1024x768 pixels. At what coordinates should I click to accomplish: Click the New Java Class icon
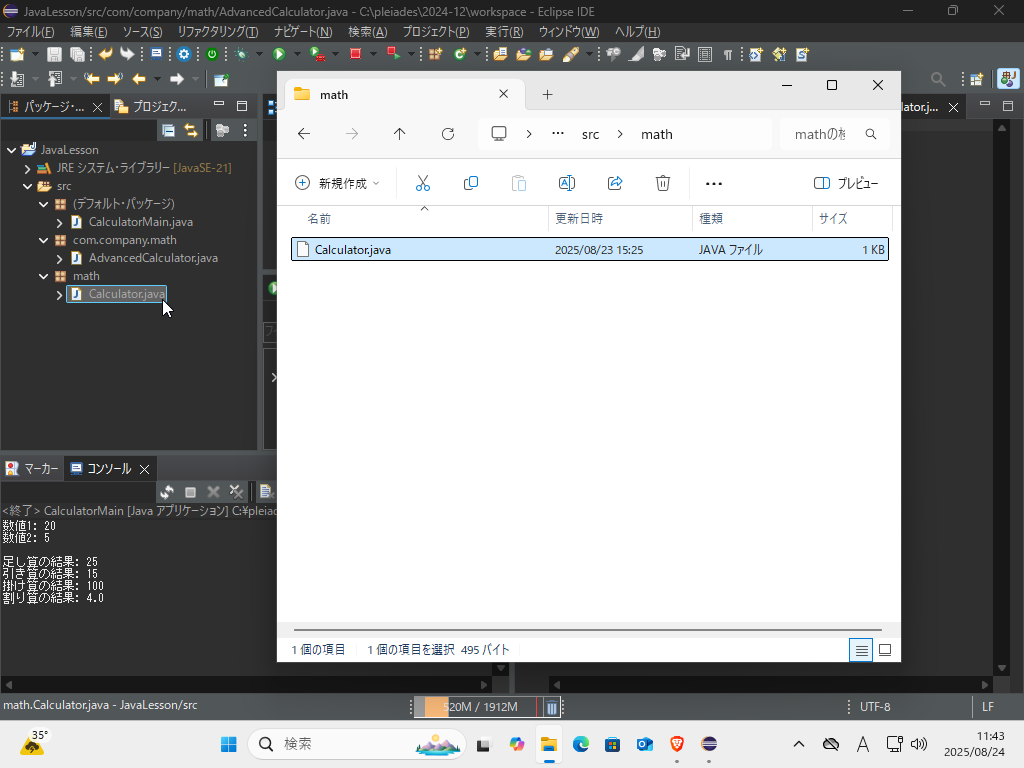pos(460,55)
